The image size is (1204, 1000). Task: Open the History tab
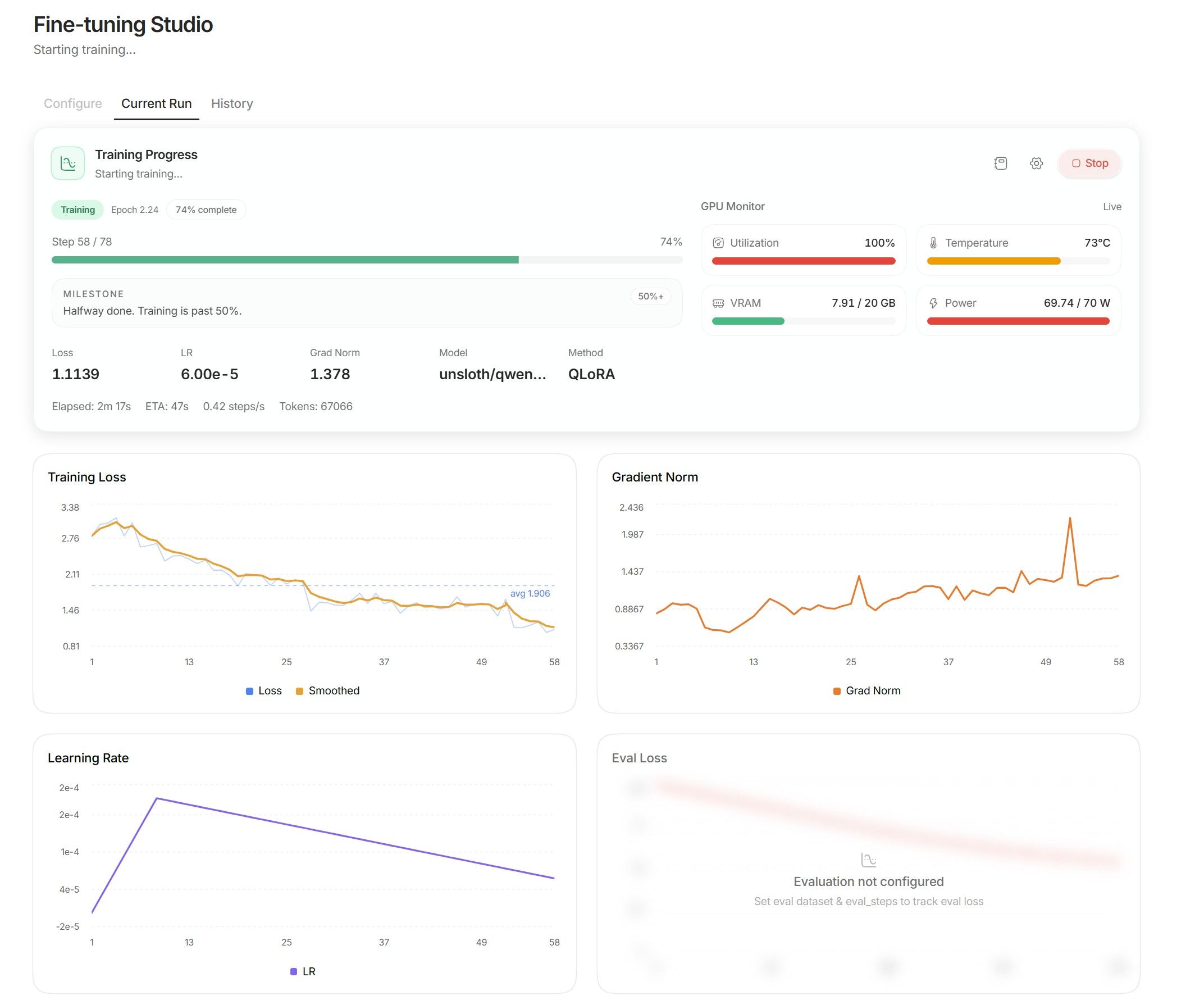point(231,103)
